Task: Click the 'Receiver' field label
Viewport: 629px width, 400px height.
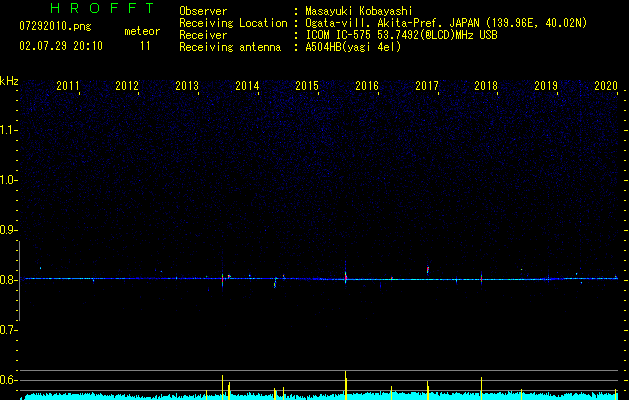Action: click(203, 35)
